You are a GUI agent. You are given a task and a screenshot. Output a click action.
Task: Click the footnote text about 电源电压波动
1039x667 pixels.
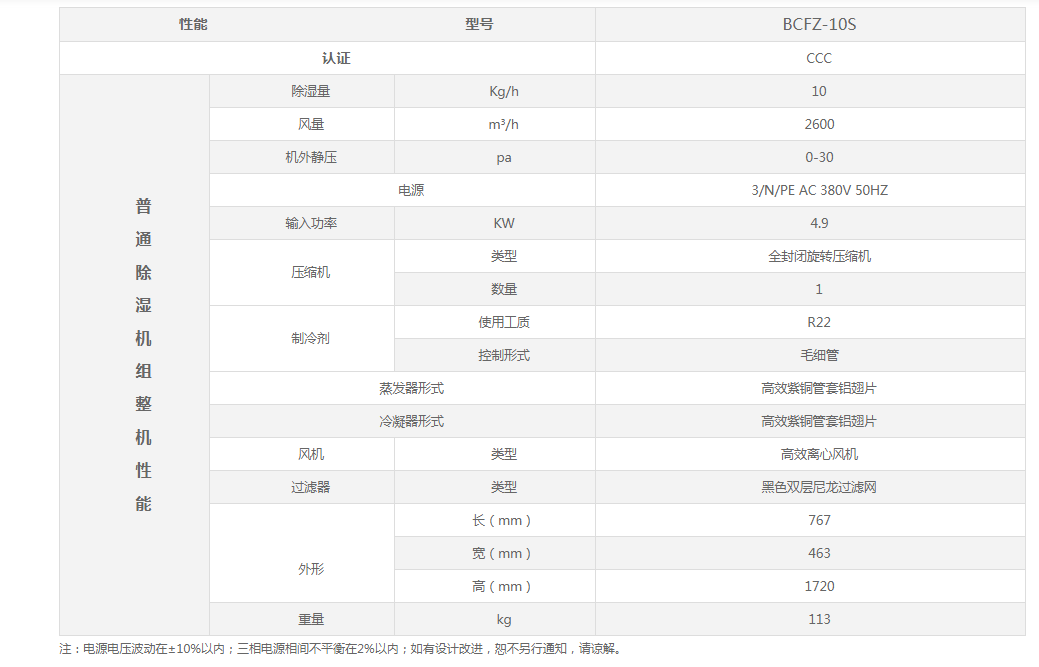(340, 649)
